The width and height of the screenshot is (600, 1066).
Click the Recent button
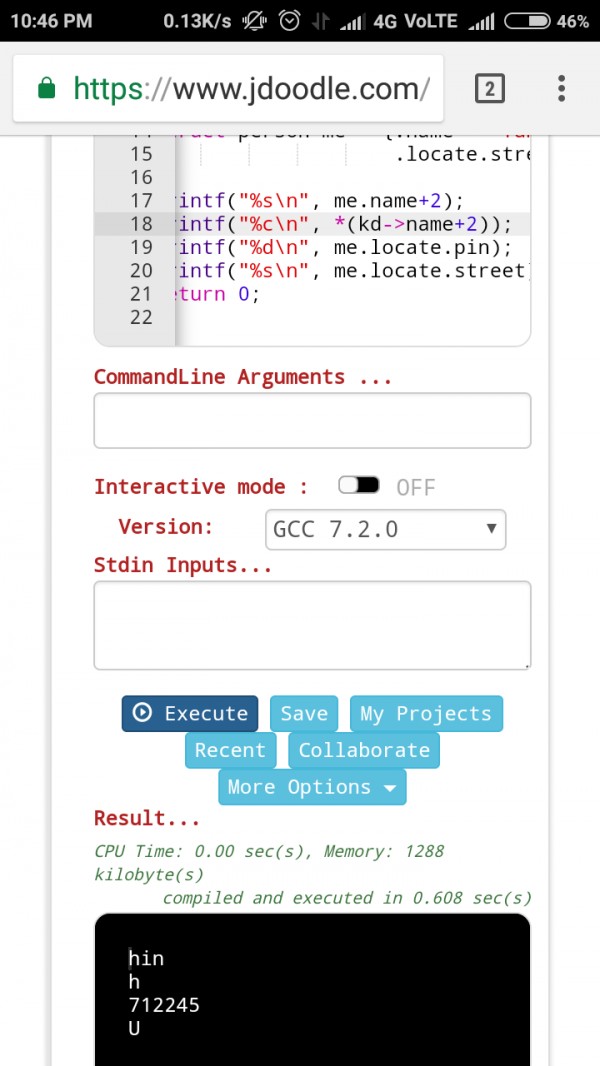coord(229,750)
